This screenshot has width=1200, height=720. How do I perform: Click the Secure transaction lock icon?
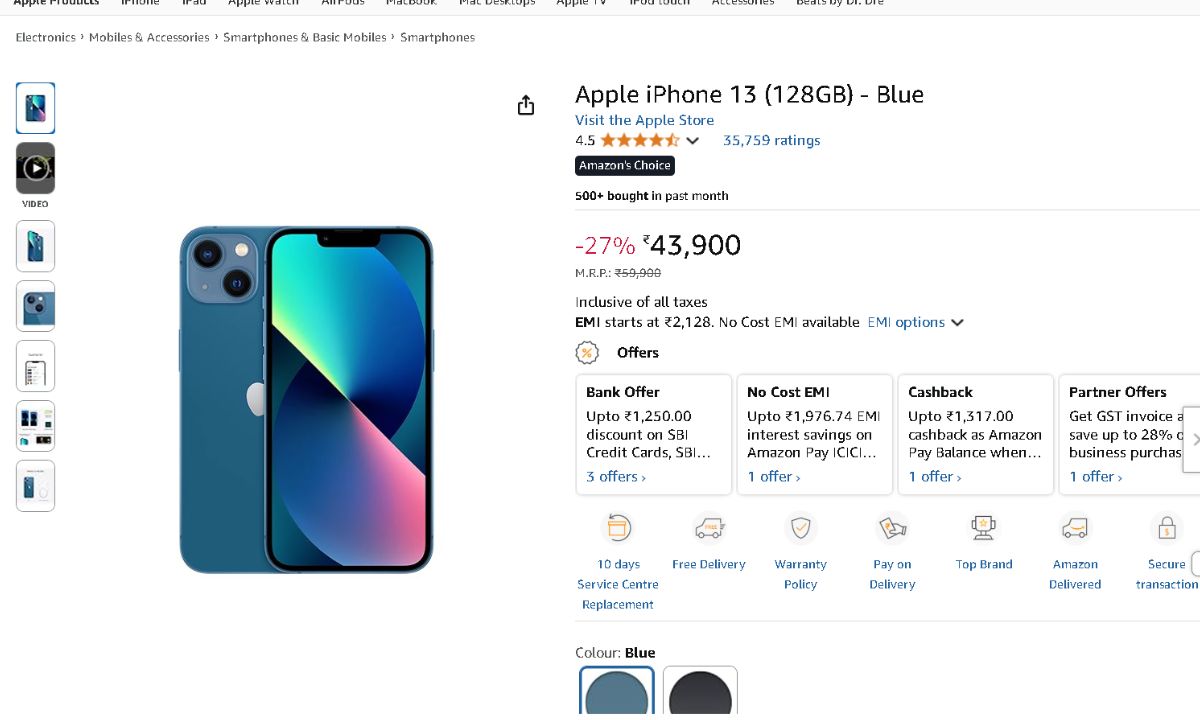pos(1166,528)
